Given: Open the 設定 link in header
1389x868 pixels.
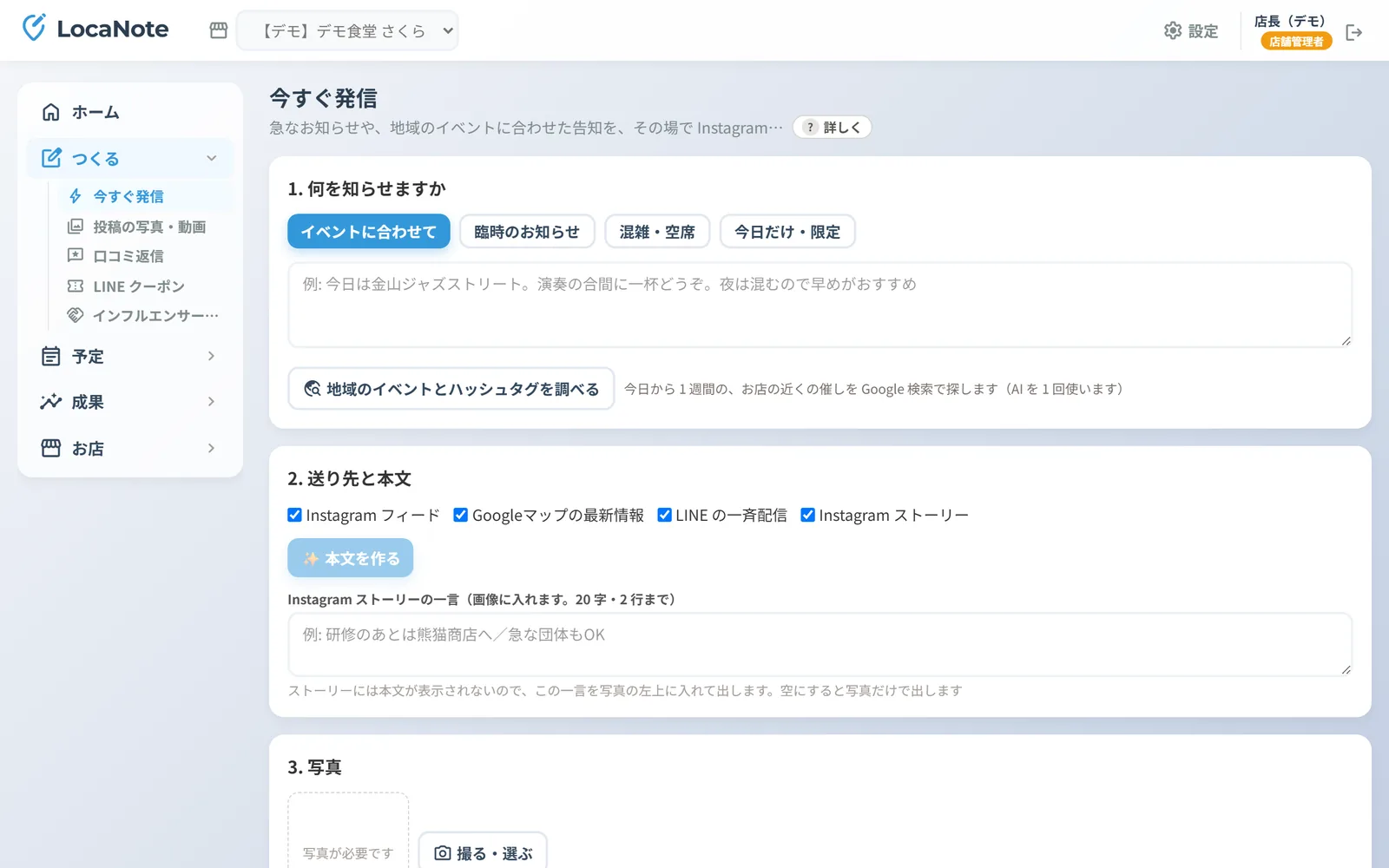Looking at the screenshot, I should (x=1191, y=31).
